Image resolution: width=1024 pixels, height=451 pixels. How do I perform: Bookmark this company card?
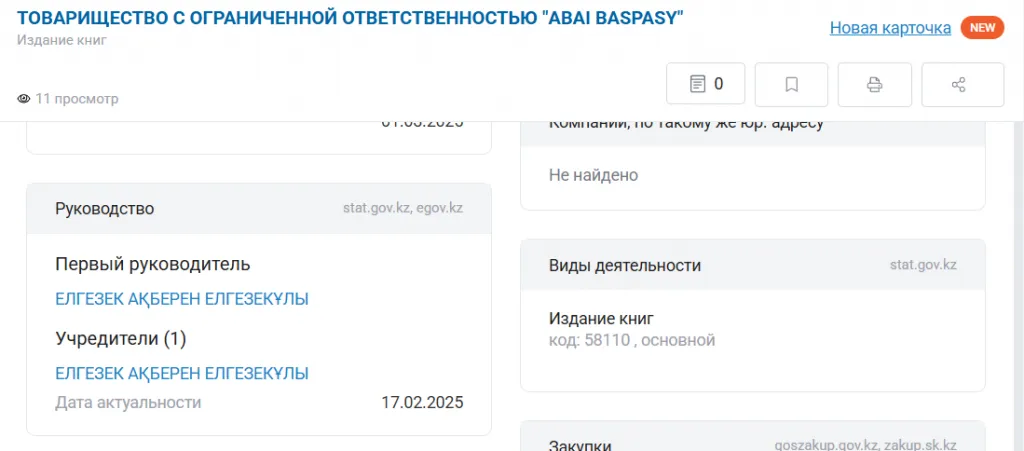click(791, 84)
